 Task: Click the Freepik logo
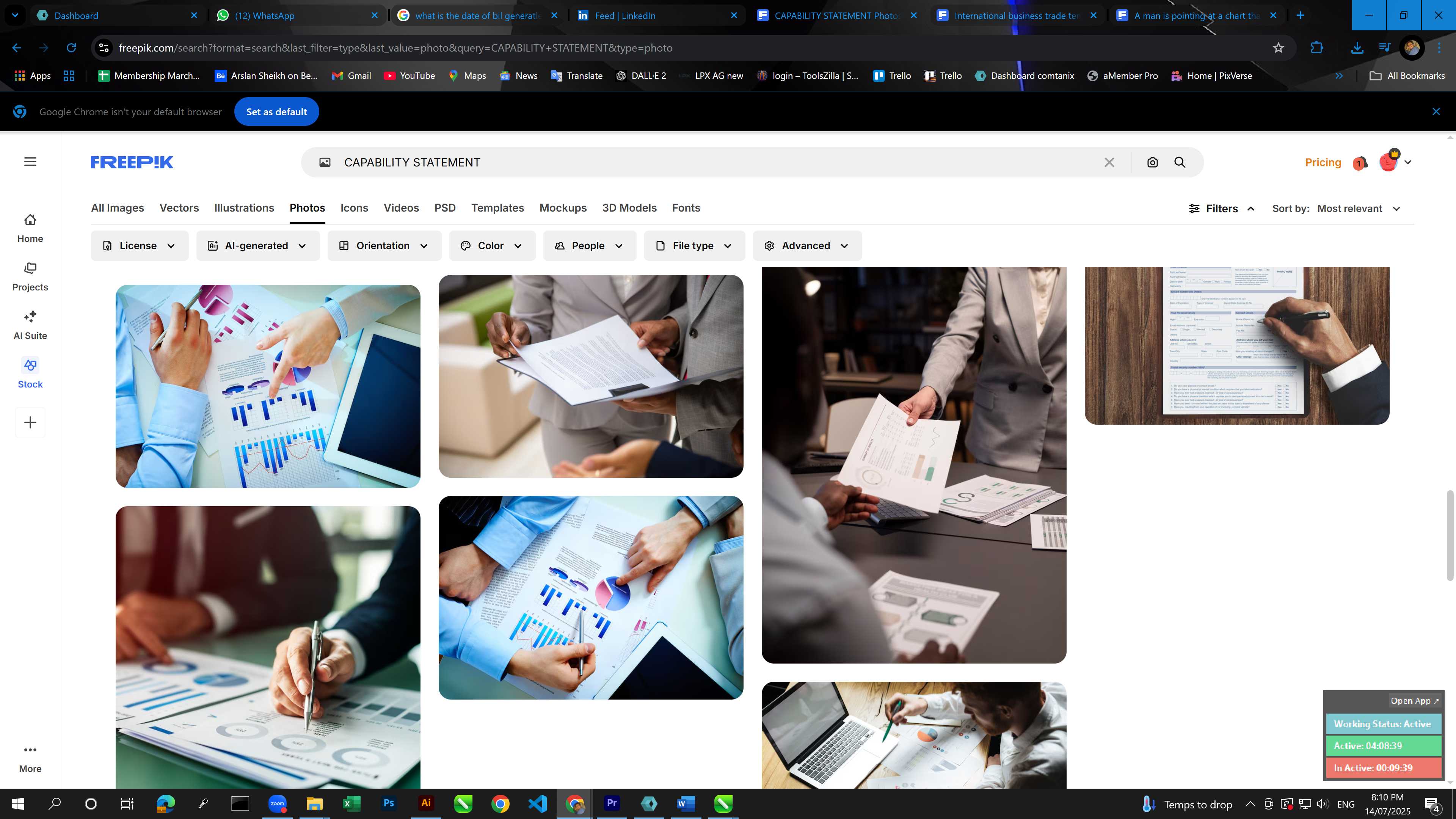[132, 162]
